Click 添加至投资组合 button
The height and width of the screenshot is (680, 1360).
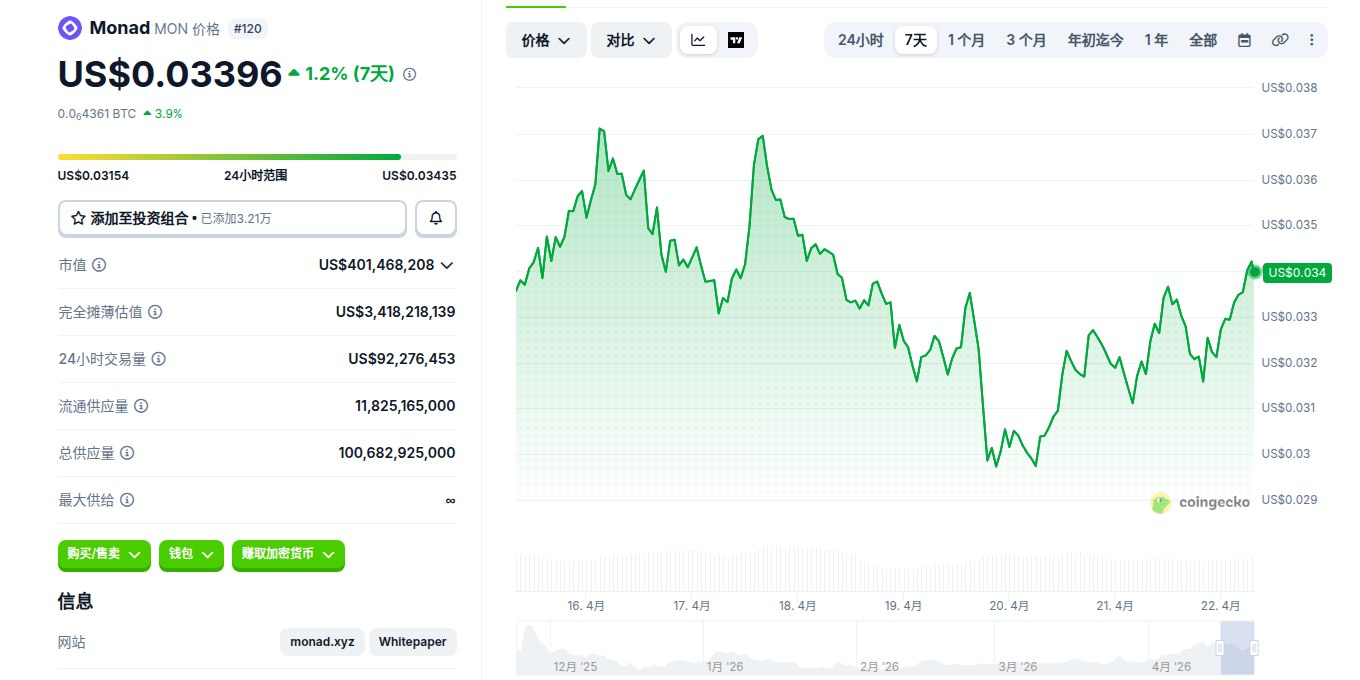pos(232,218)
